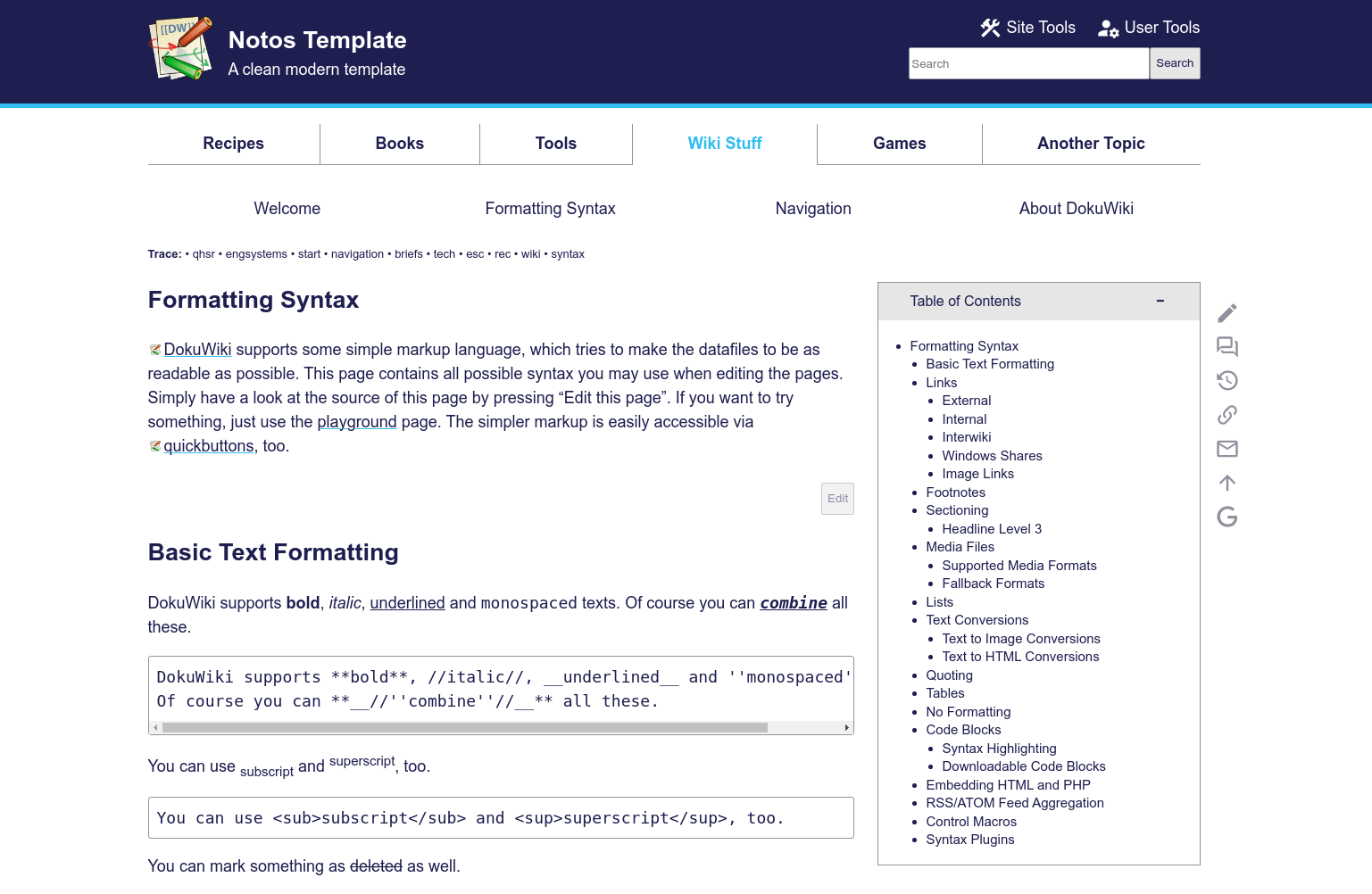Click the code block horizontal scrollbar
The image size is (1372, 894).
click(465, 728)
